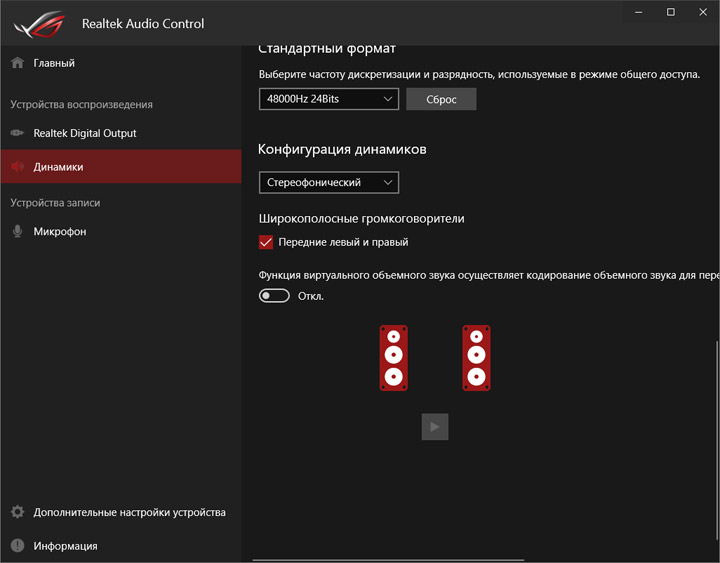Click the microphone icon in sidebar
Image resolution: width=720 pixels, height=563 pixels.
point(17,231)
